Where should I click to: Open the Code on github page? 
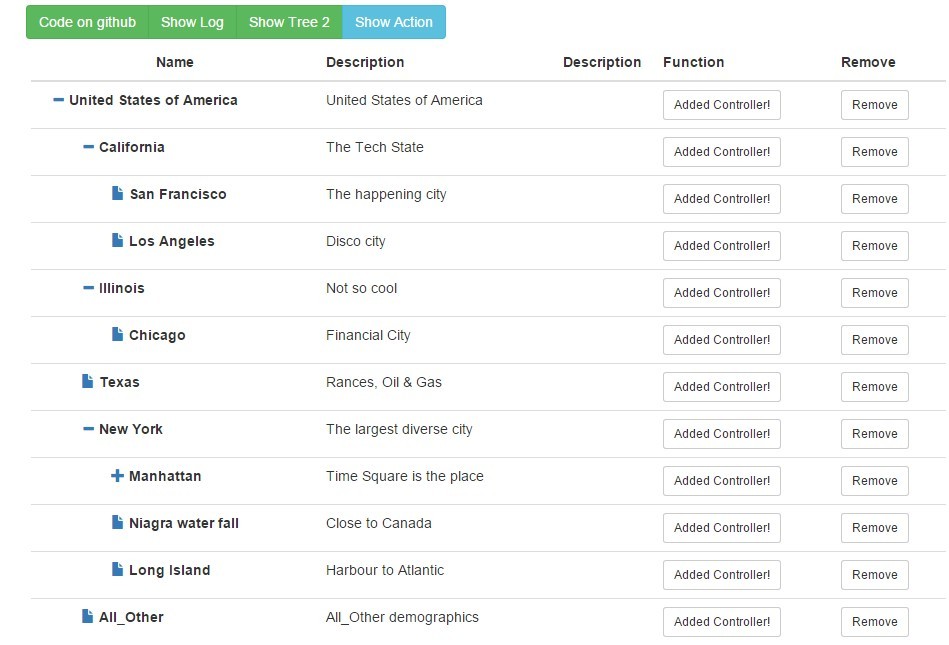point(86,20)
